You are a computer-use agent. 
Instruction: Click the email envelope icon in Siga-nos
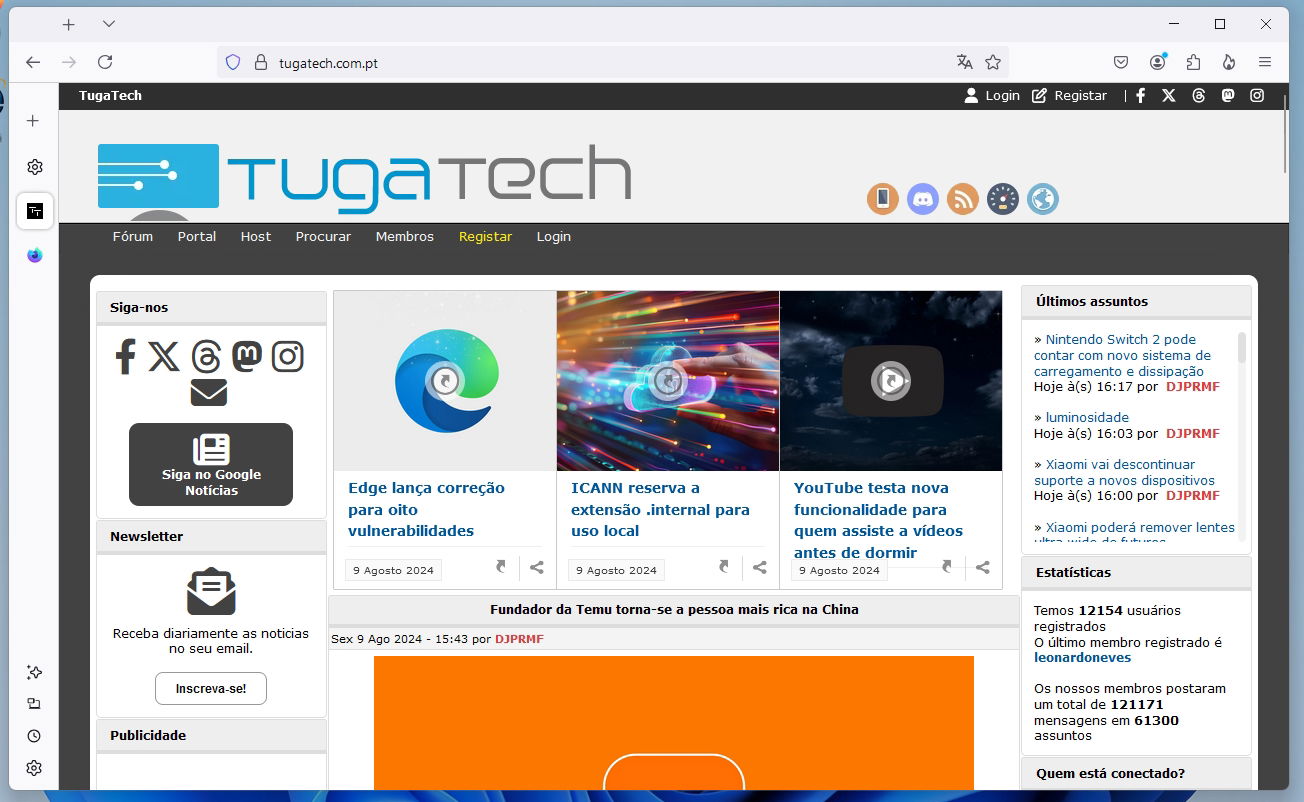[x=209, y=393]
